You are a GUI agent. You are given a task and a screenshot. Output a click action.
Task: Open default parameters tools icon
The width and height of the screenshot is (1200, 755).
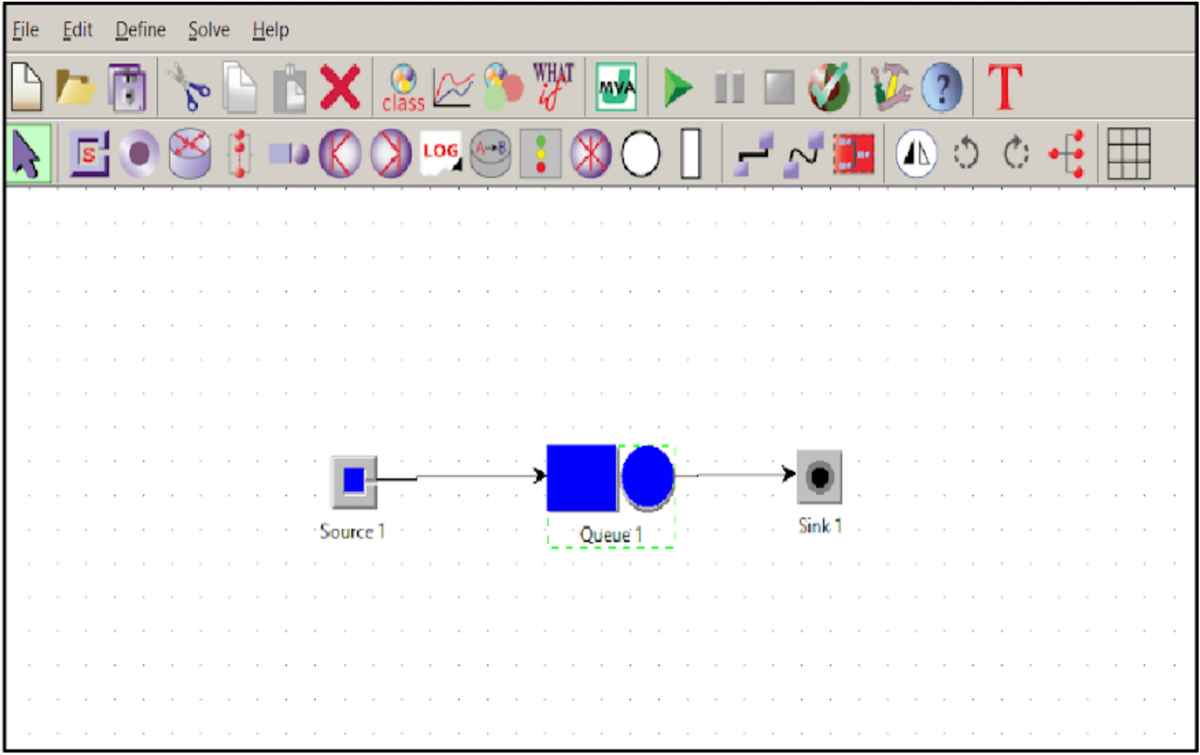point(890,88)
